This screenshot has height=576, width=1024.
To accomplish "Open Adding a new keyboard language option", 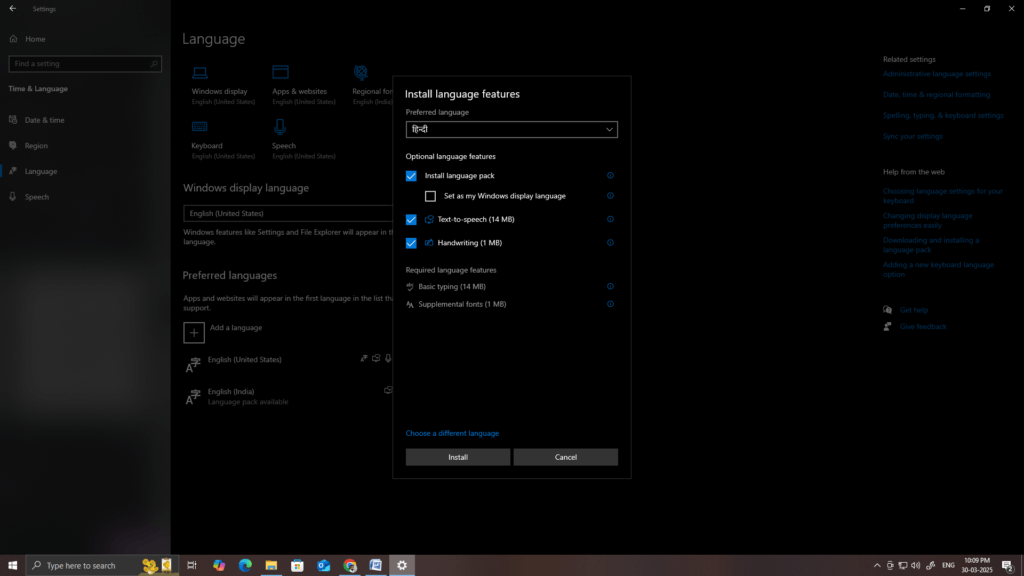I will click(938, 269).
